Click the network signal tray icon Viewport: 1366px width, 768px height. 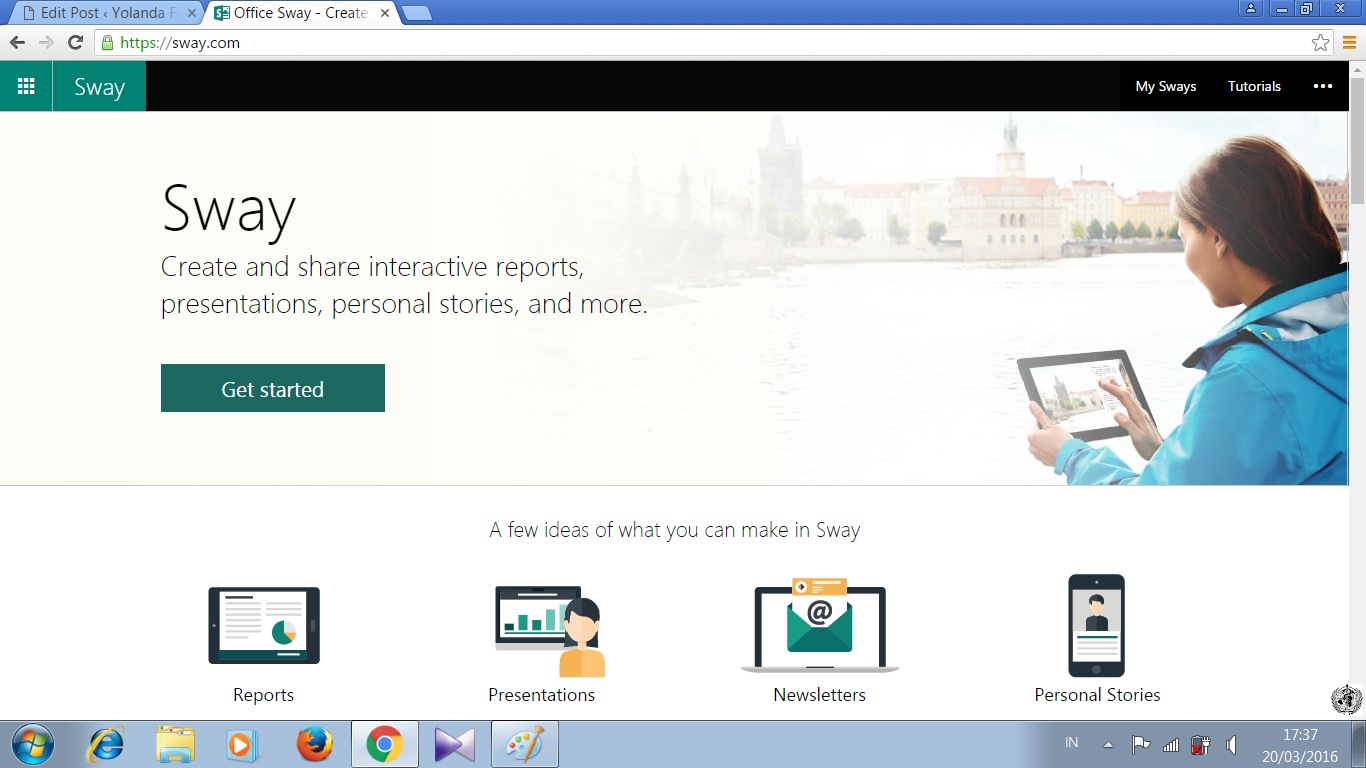pos(1171,745)
